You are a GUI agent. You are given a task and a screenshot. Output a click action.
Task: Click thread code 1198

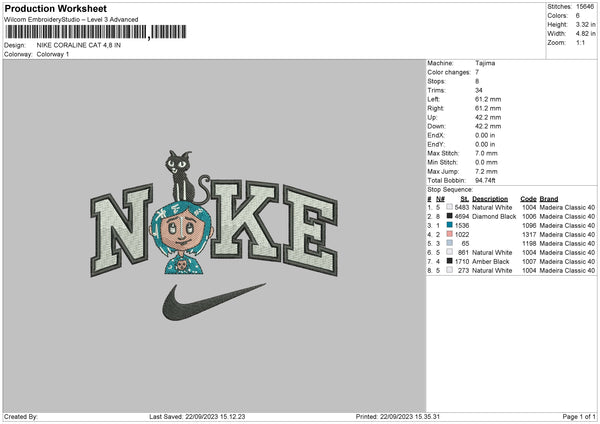tap(529, 243)
